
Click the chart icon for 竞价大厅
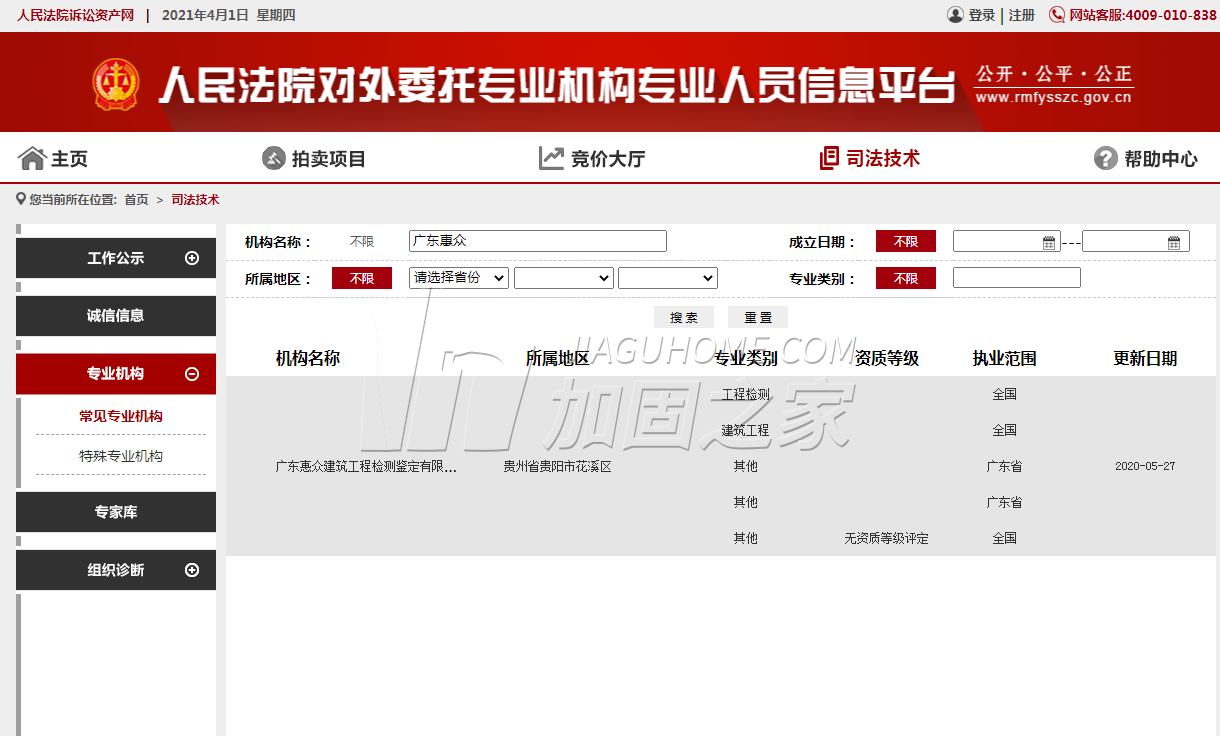click(550, 157)
